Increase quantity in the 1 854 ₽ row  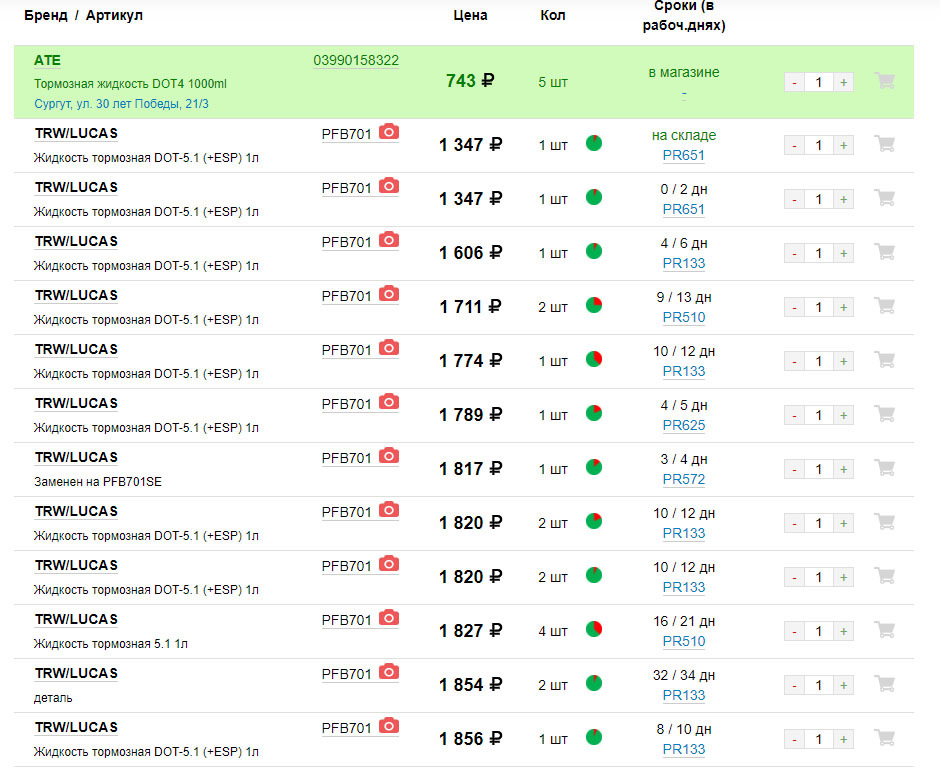pyautogui.click(x=843, y=685)
